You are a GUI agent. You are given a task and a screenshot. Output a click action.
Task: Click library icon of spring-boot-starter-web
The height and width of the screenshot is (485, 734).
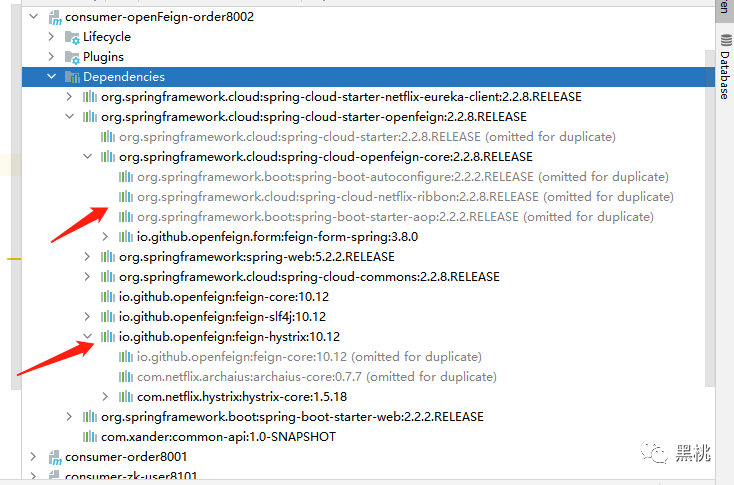(x=90, y=417)
